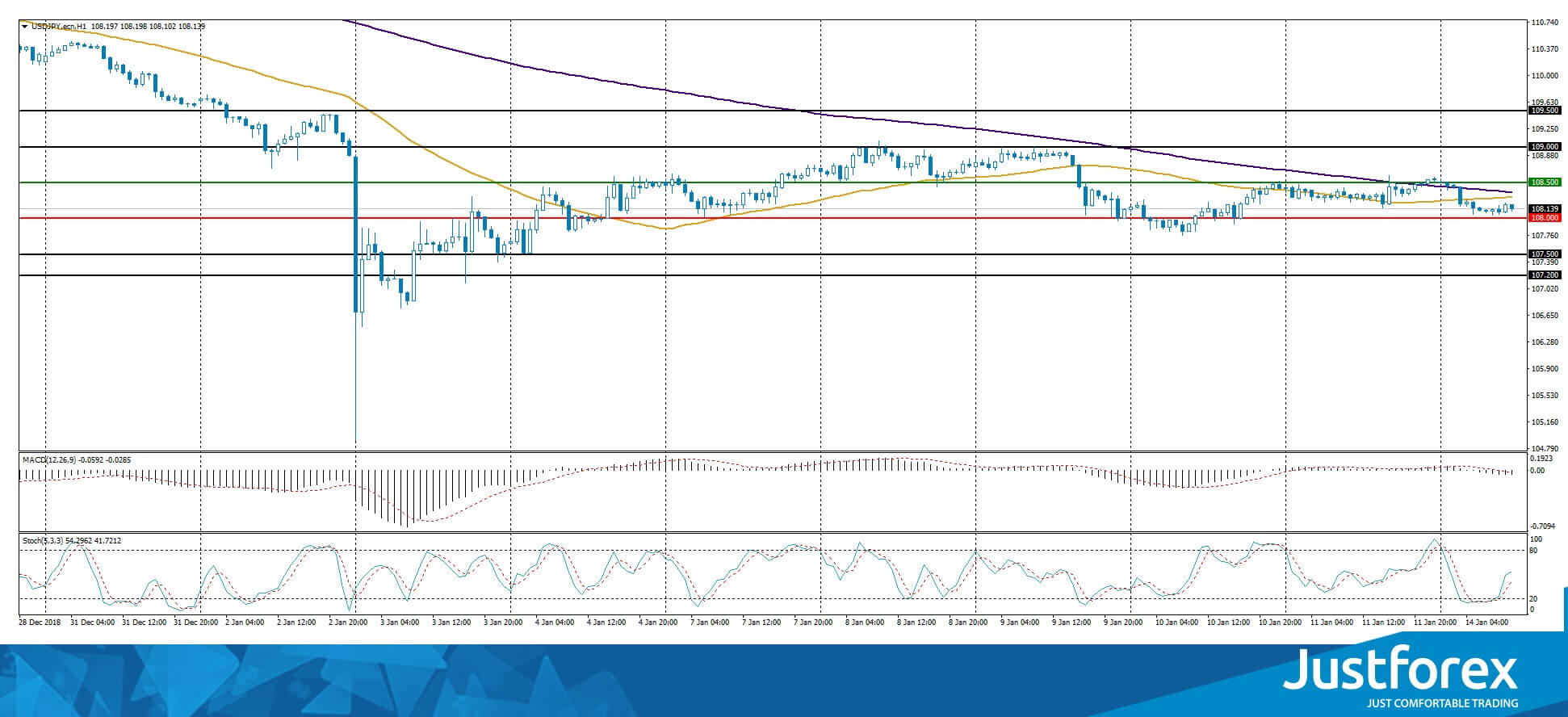This screenshot has height=717, width=1568.
Task: Click the 8 Jan 12:00 time label
Action: coord(918,623)
